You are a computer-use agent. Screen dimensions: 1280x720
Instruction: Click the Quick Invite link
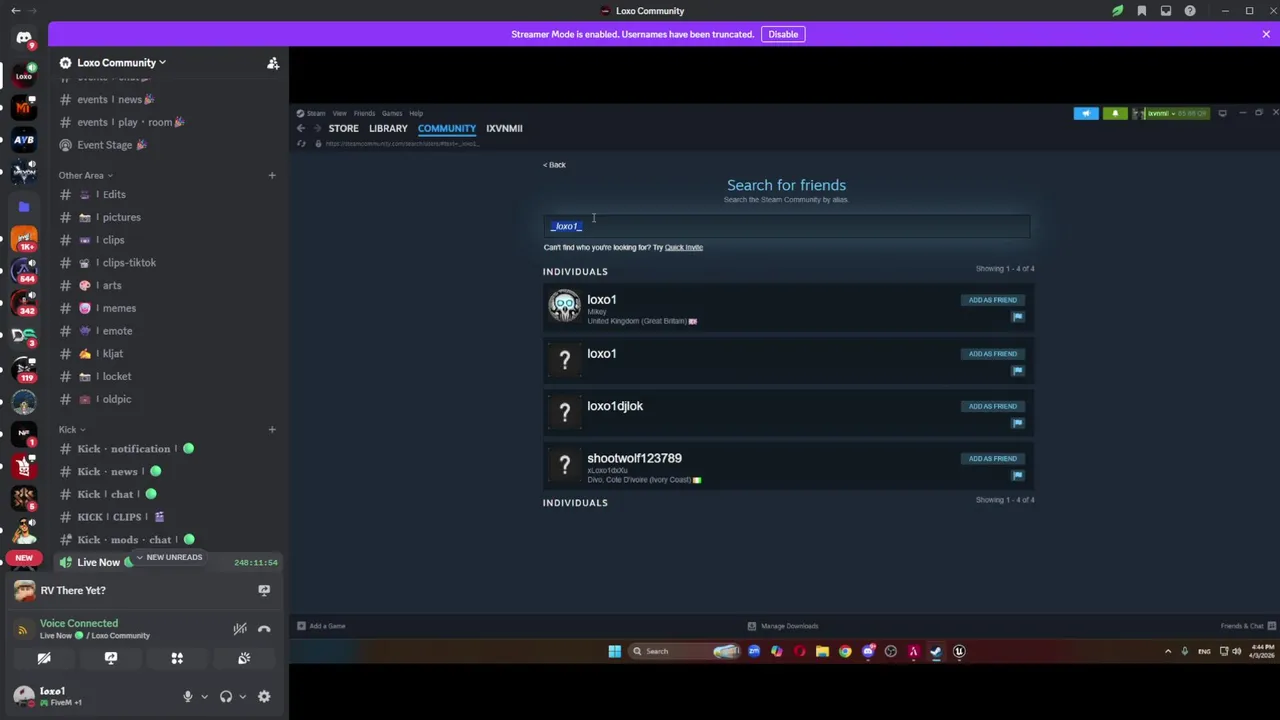pos(684,247)
